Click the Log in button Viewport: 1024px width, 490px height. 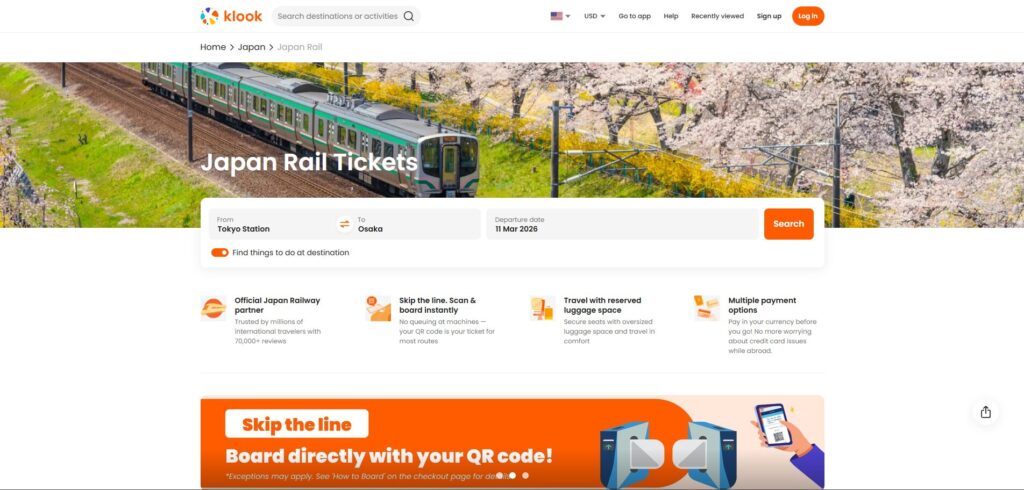808,16
